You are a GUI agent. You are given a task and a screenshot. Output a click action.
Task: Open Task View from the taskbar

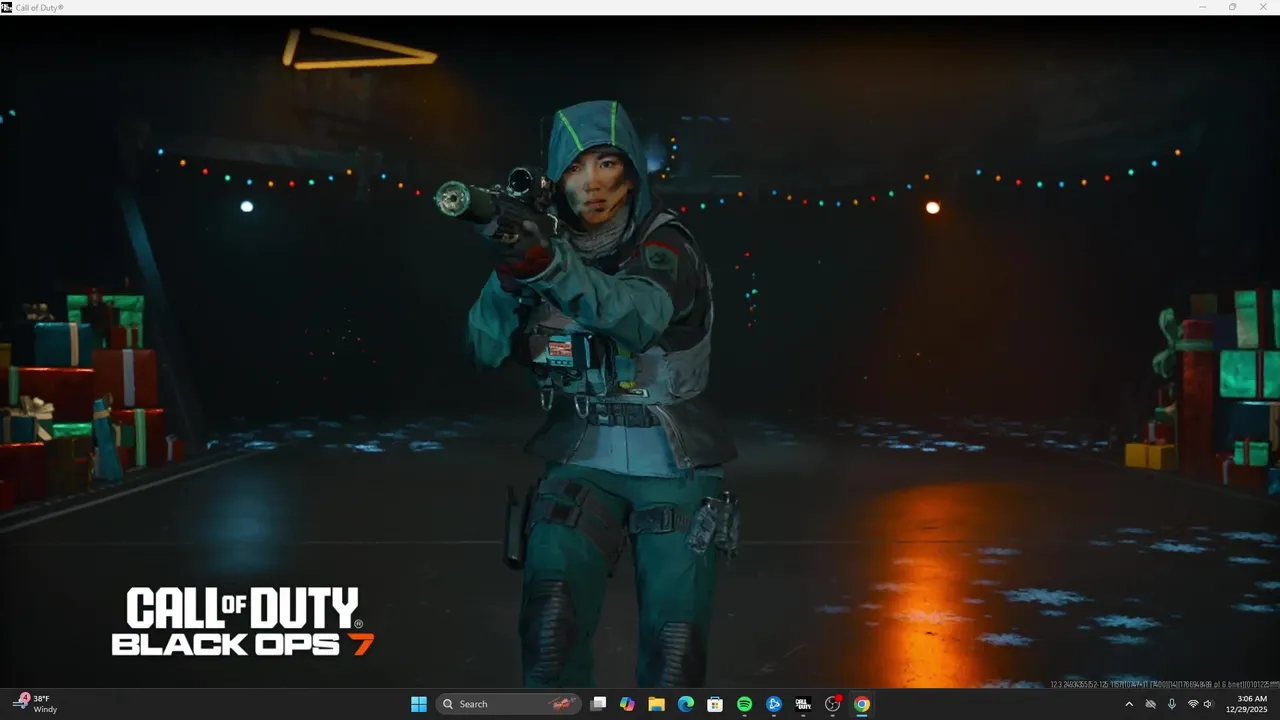[598, 704]
